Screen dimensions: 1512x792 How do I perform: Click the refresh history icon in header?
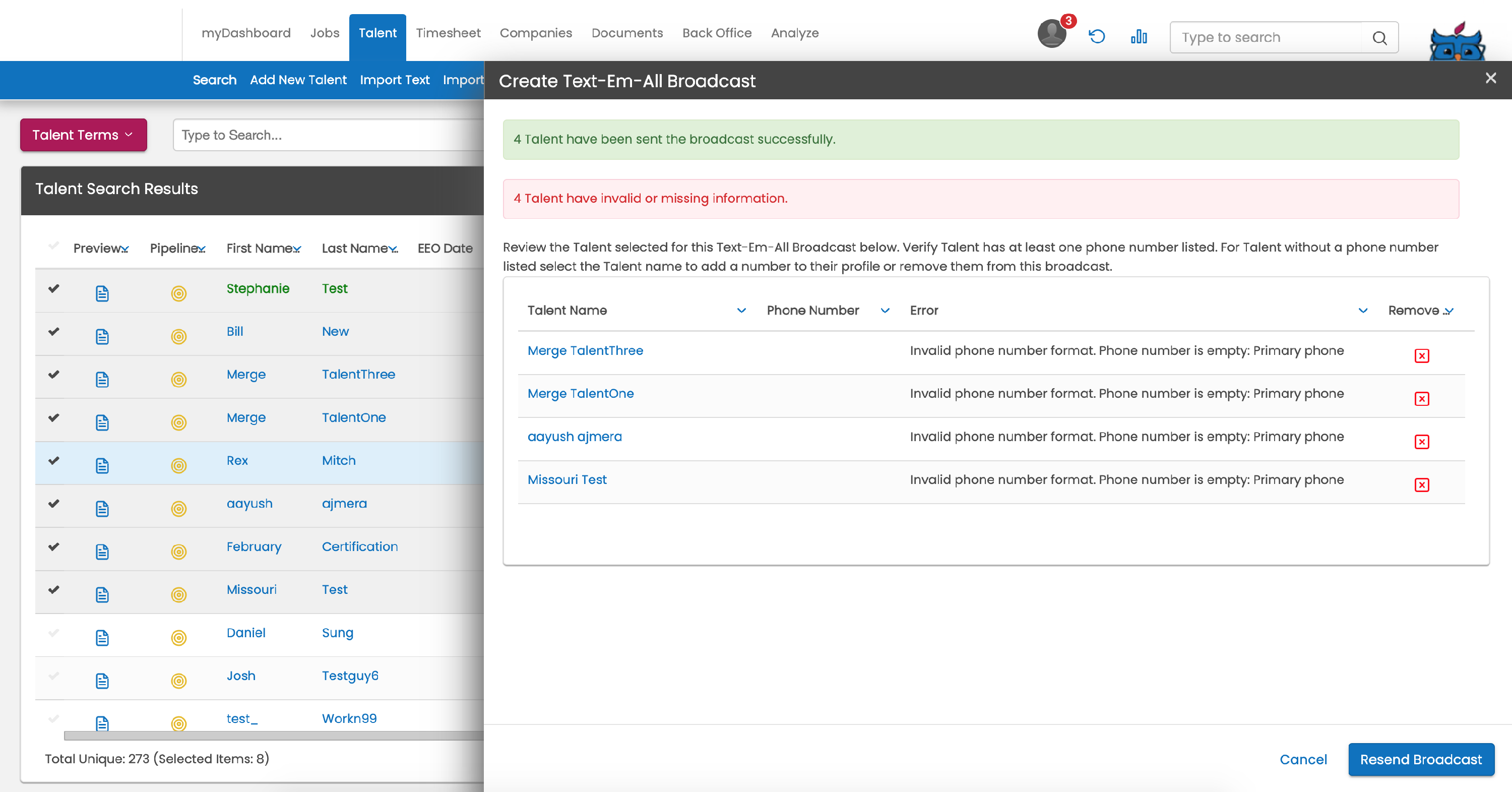coord(1096,36)
